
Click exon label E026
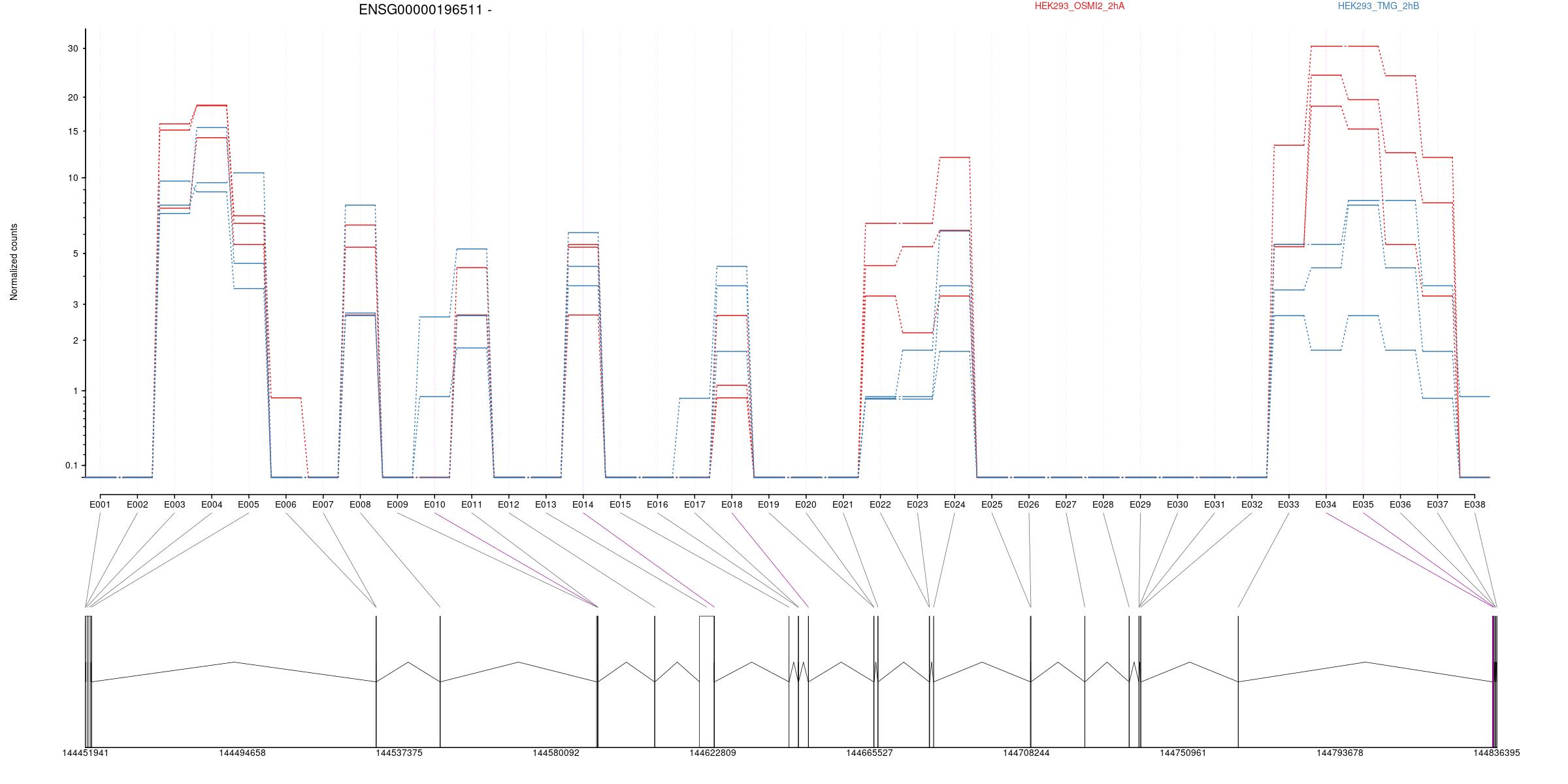tap(1028, 504)
